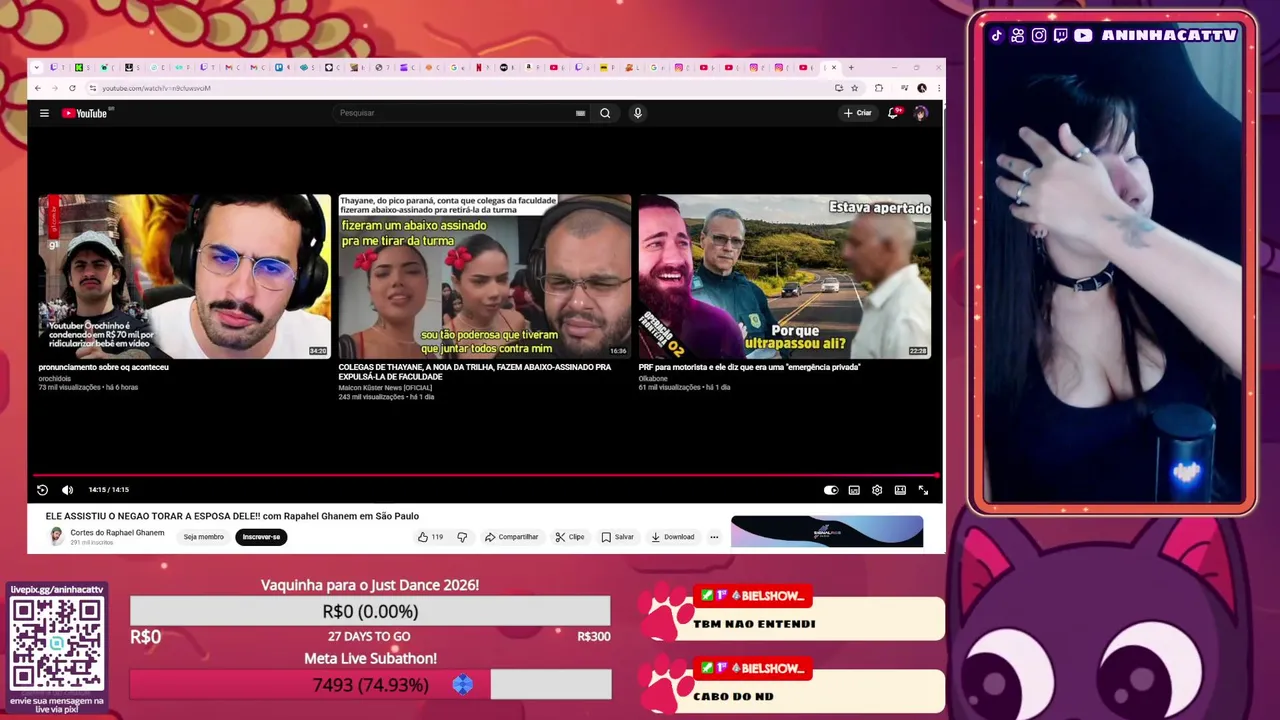The width and height of the screenshot is (1280, 720).
Task: Open the browser extensions puzzle icon
Action: click(x=879, y=88)
